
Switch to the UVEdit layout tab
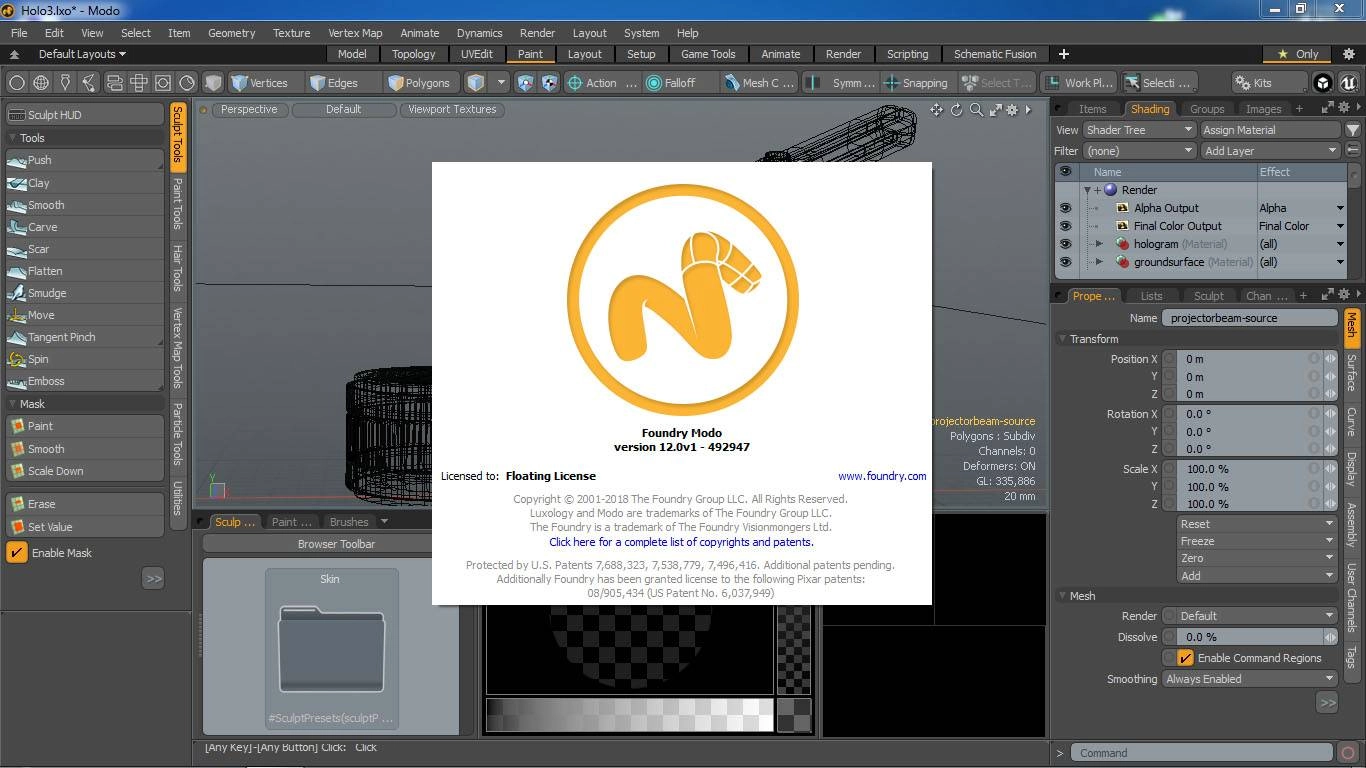click(x=476, y=54)
